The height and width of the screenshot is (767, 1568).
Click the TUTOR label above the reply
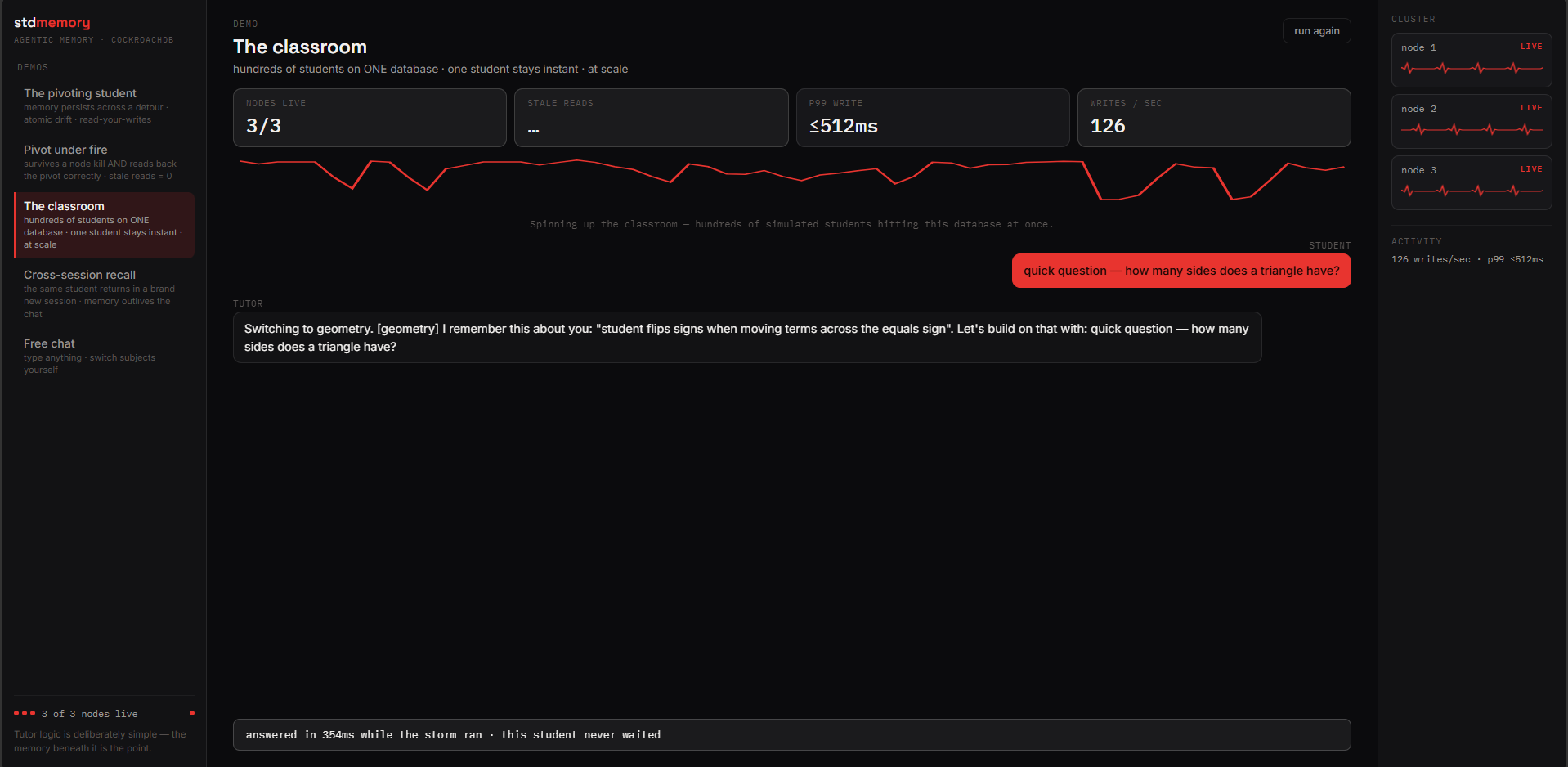click(248, 303)
